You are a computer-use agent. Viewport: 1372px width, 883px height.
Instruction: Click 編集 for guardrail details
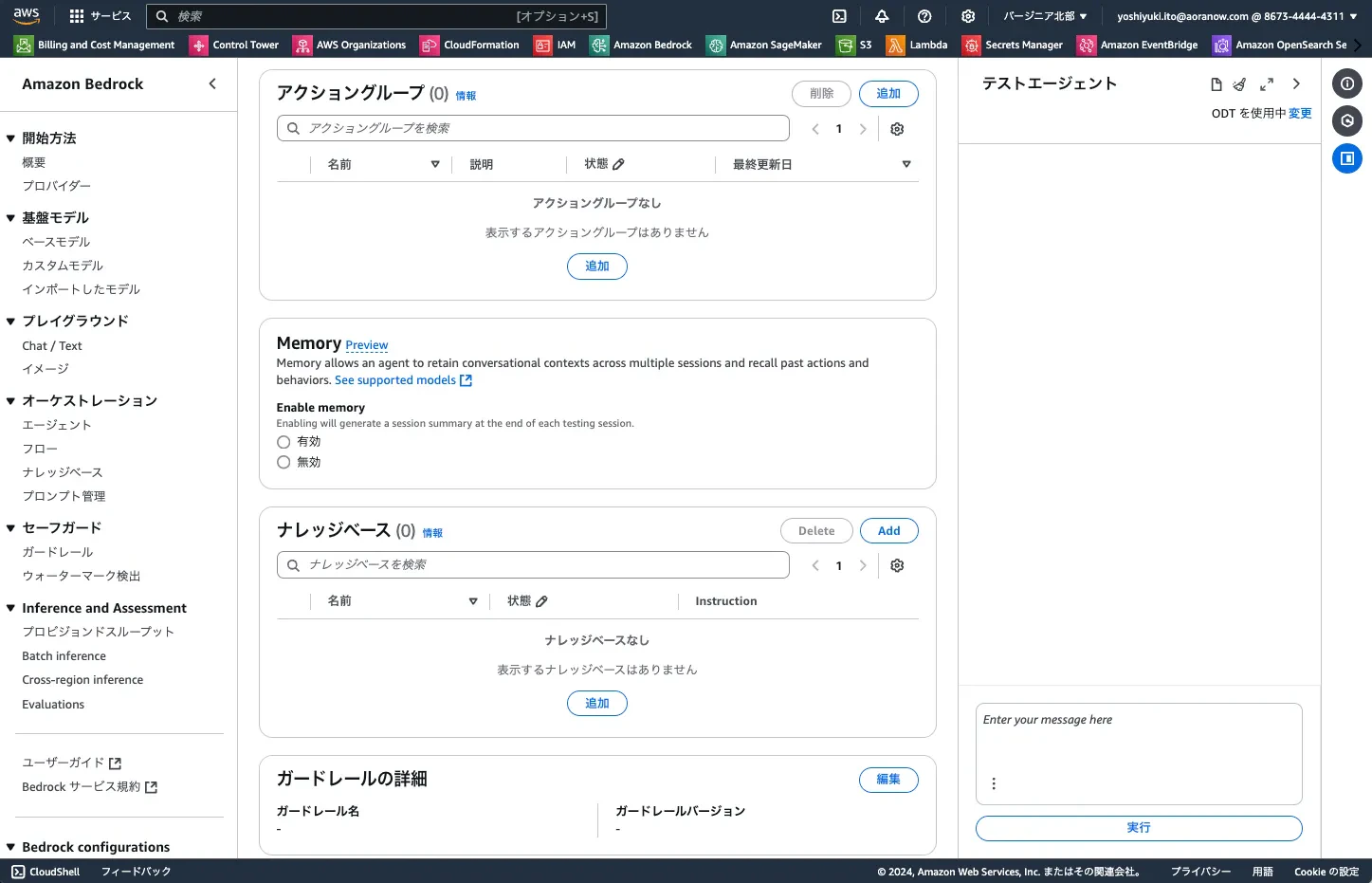point(888,780)
